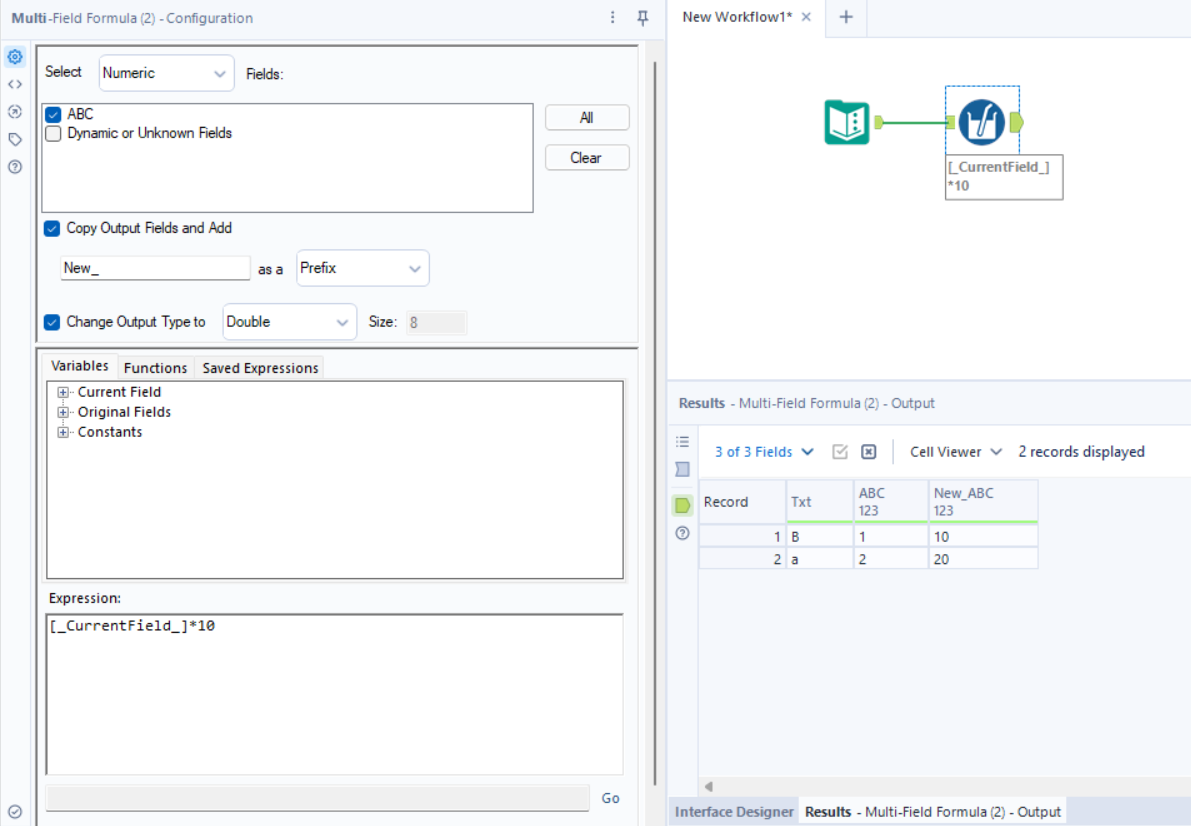Disable Copy Output Fields and Add
Screen dimensions: 1191x826
(52, 228)
